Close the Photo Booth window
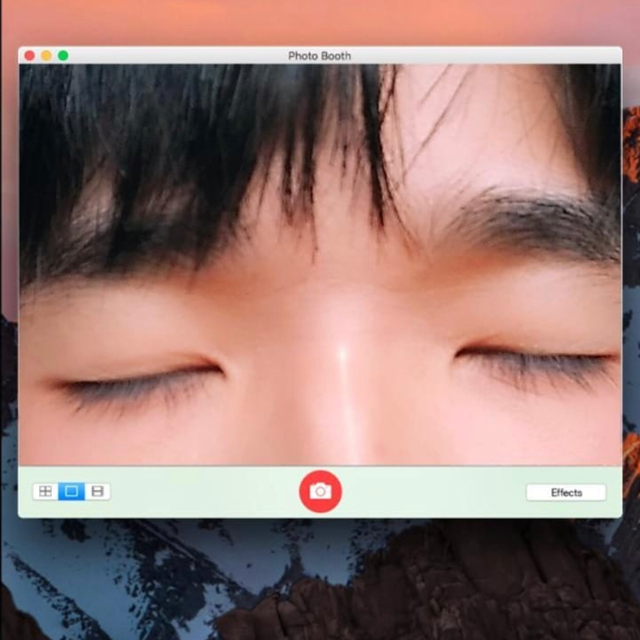 coord(30,56)
